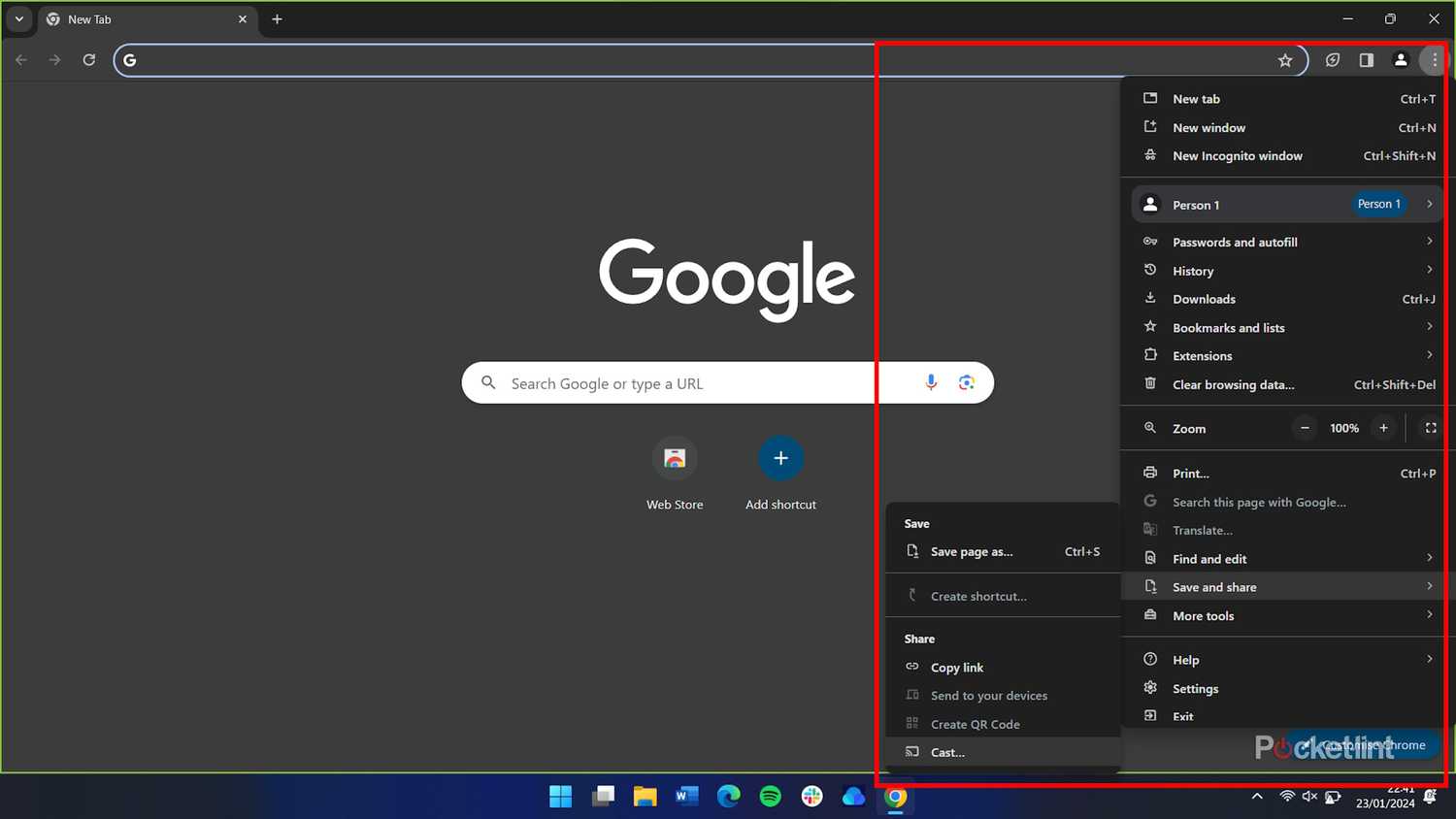
Task: Expand the History submenu
Action: point(1192,270)
